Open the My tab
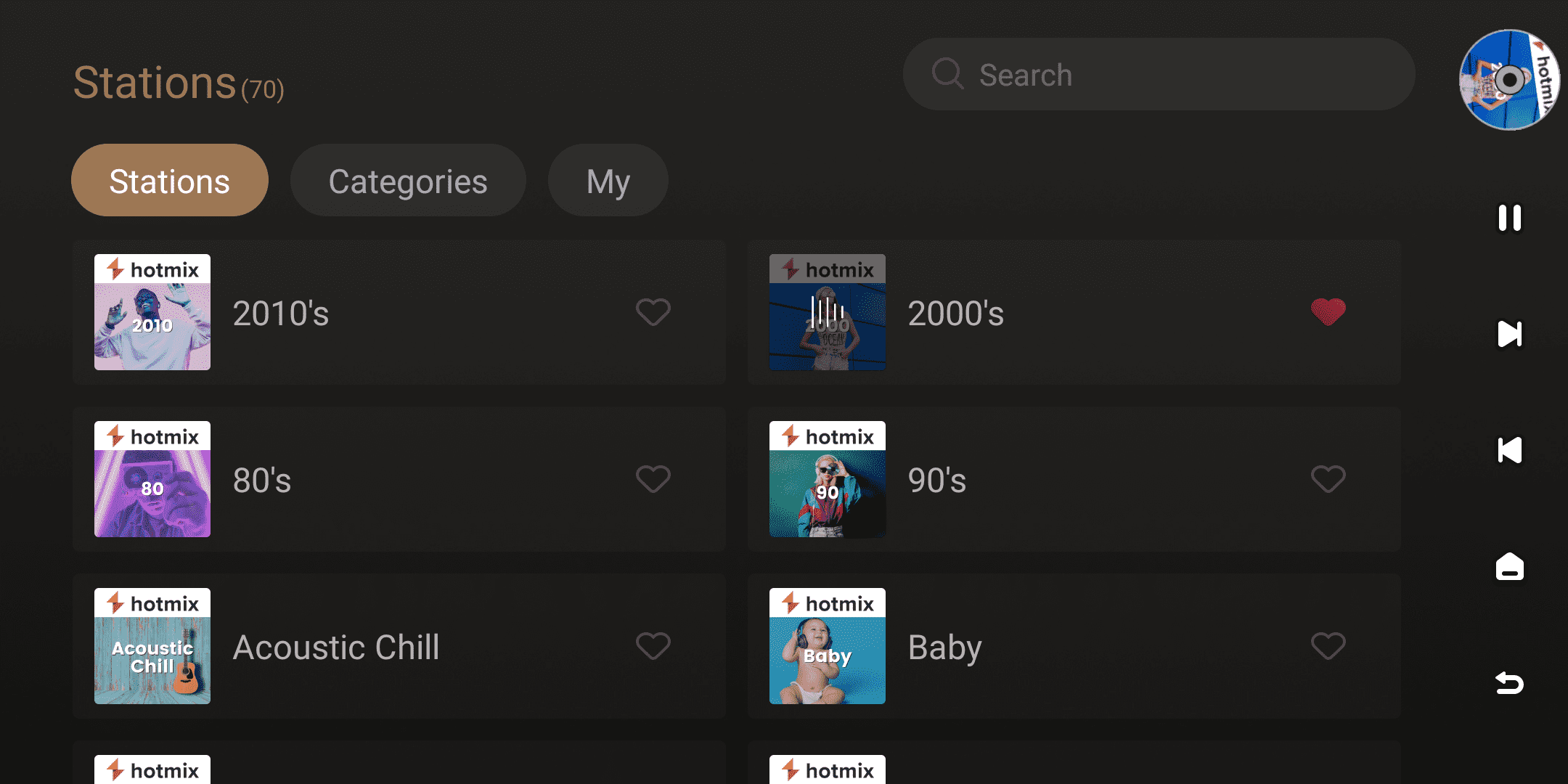 608,181
